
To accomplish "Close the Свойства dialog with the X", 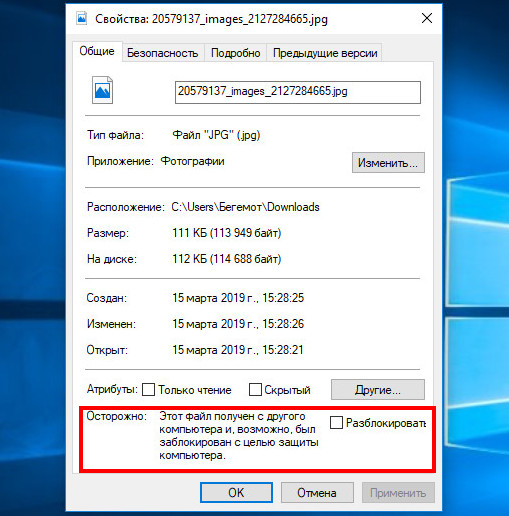I will coord(427,18).
